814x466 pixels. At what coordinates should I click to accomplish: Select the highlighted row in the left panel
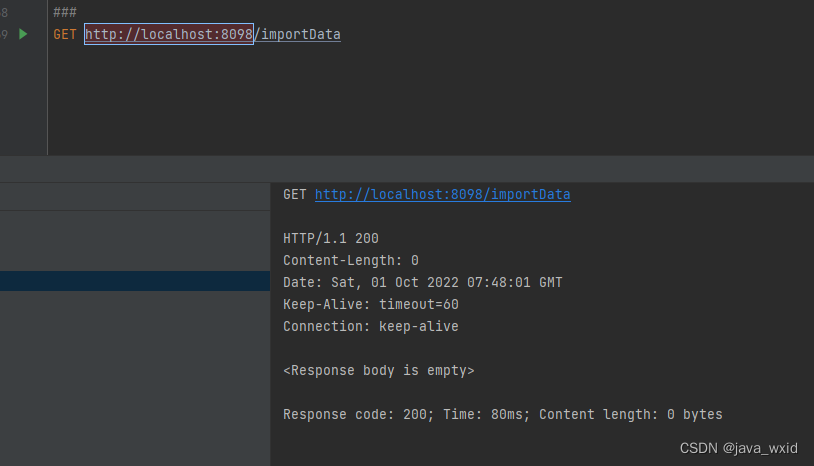click(x=135, y=281)
